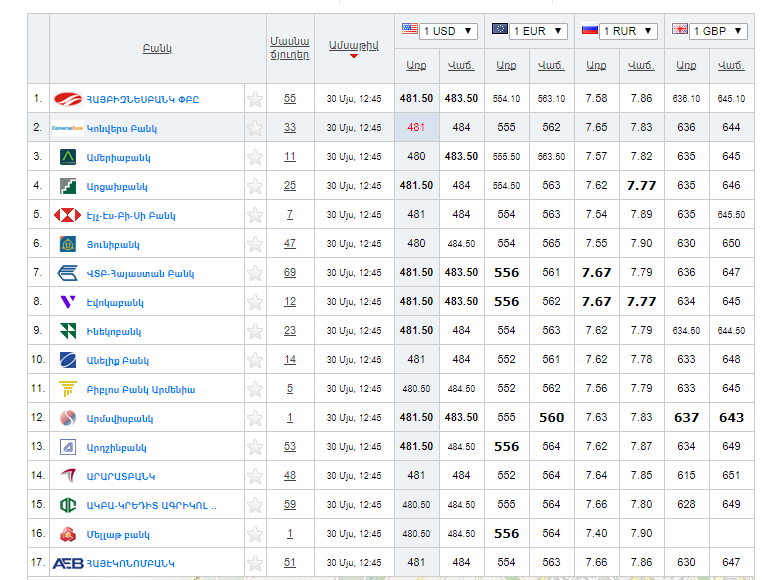
Task: Sort by USD buy column header
Action: [x=416, y=65]
